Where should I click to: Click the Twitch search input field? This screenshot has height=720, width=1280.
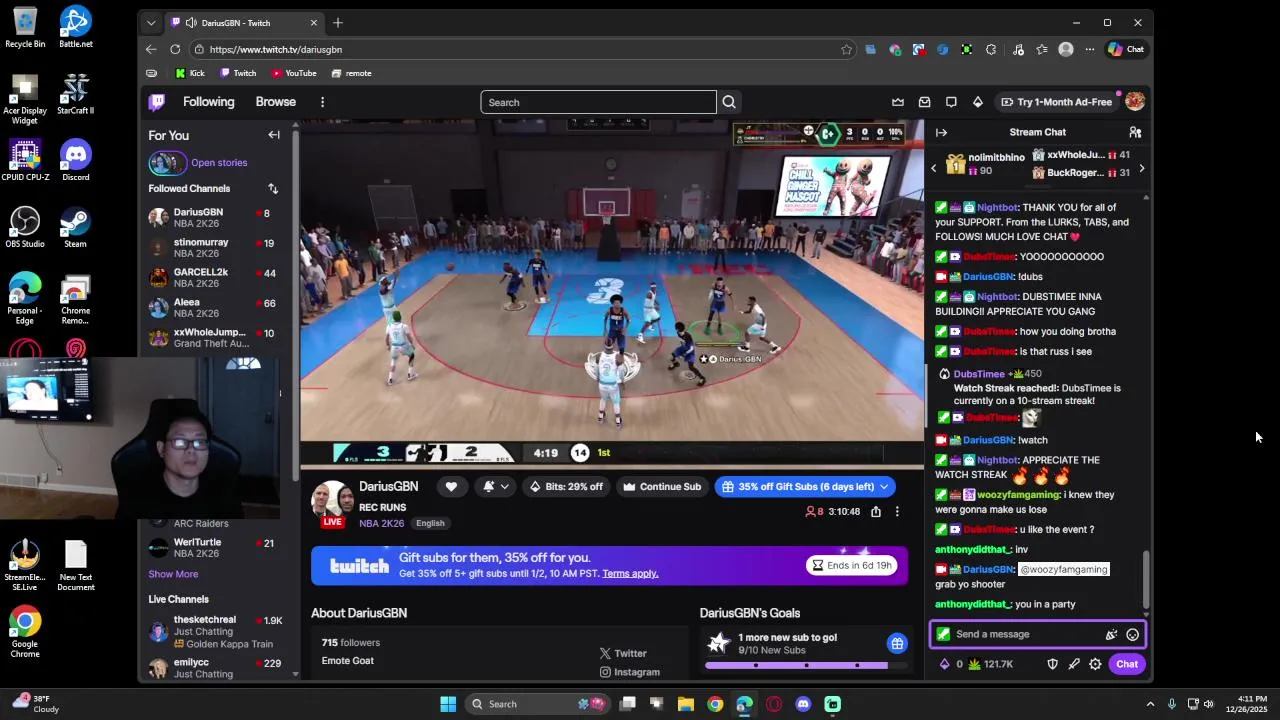598,102
